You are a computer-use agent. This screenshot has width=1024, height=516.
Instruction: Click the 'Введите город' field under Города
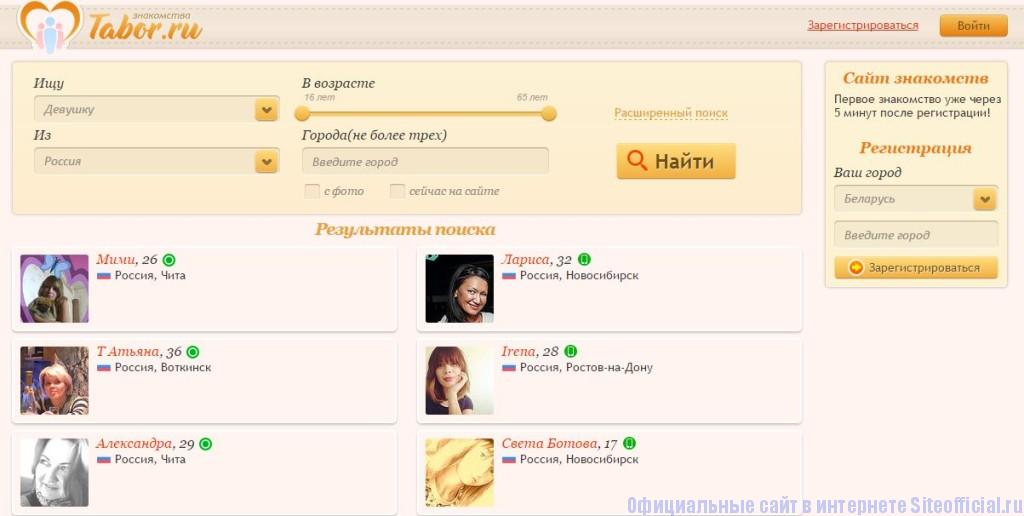click(425, 161)
